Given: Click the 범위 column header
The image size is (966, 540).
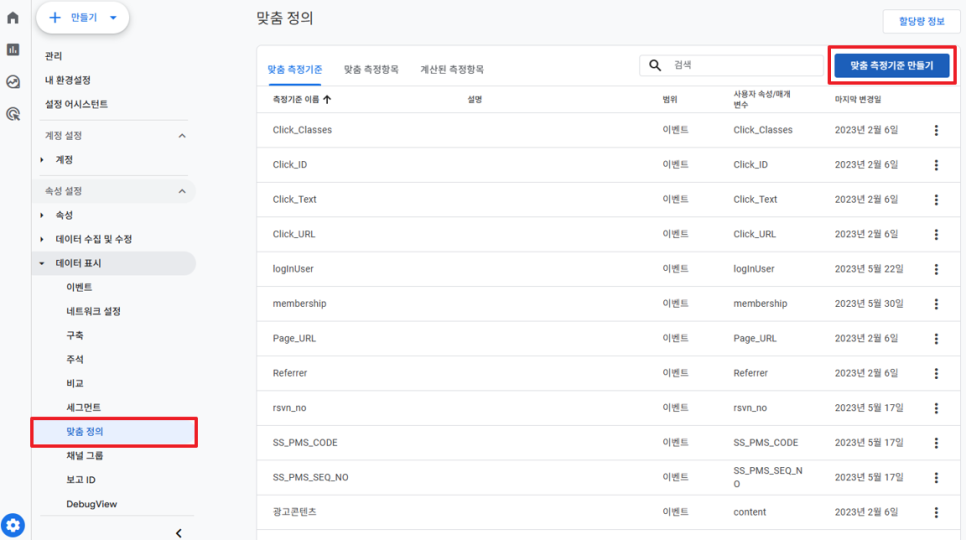Looking at the screenshot, I should click(x=670, y=99).
